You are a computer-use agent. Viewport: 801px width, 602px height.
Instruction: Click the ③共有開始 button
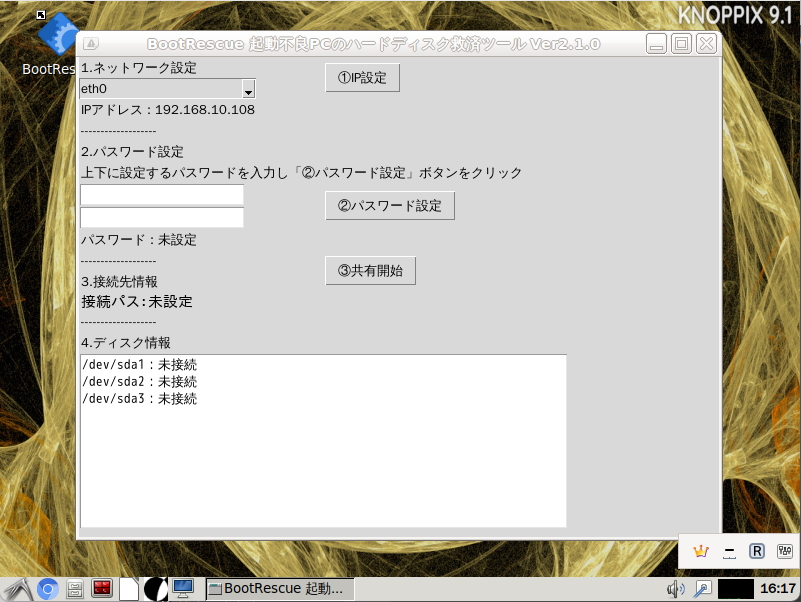tap(370, 270)
